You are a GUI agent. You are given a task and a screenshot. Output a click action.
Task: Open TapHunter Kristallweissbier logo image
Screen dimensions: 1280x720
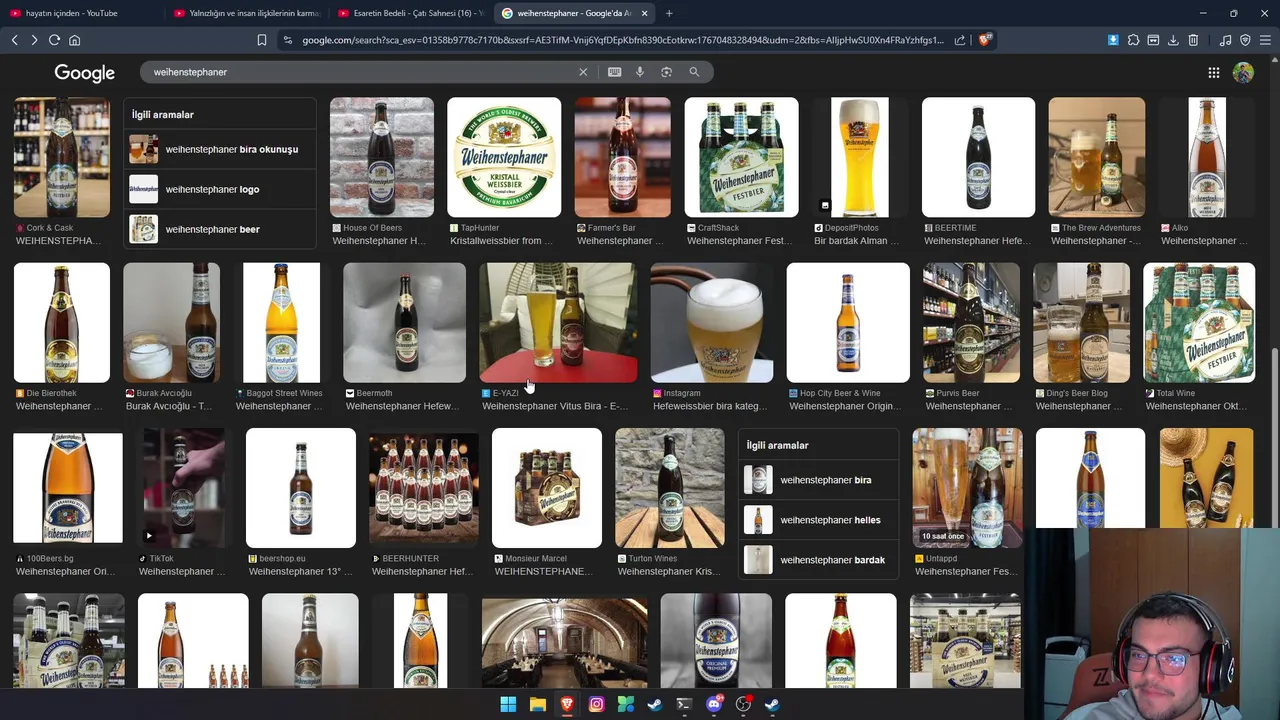click(x=504, y=157)
